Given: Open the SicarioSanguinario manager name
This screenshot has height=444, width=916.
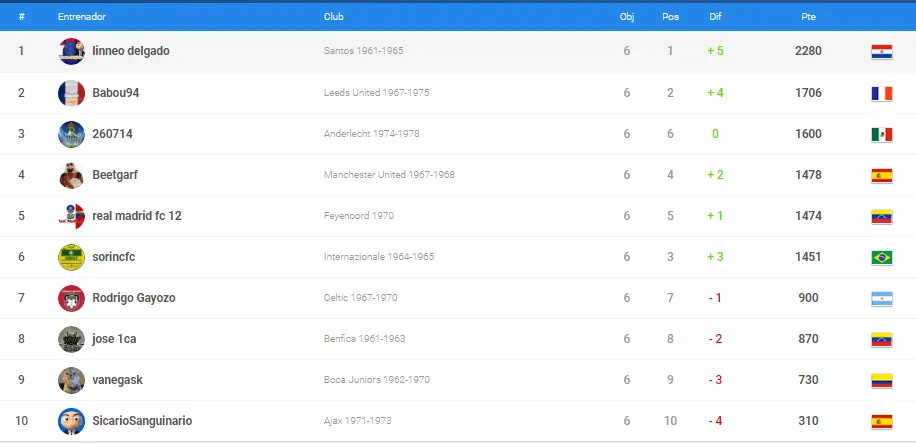Looking at the screenshot, I should (142, 421).
